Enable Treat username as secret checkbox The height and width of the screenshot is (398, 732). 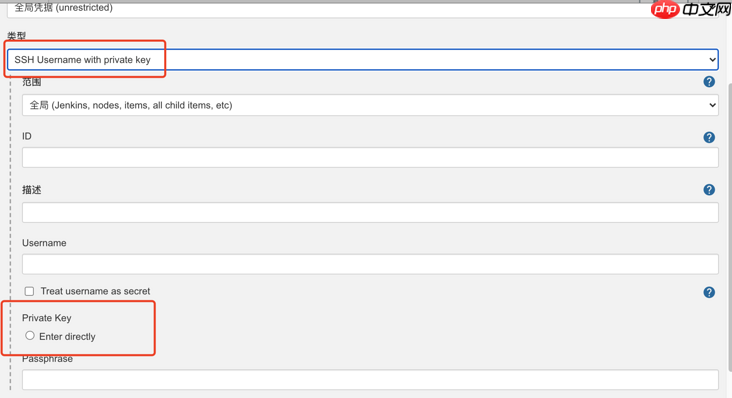point(29,291)
